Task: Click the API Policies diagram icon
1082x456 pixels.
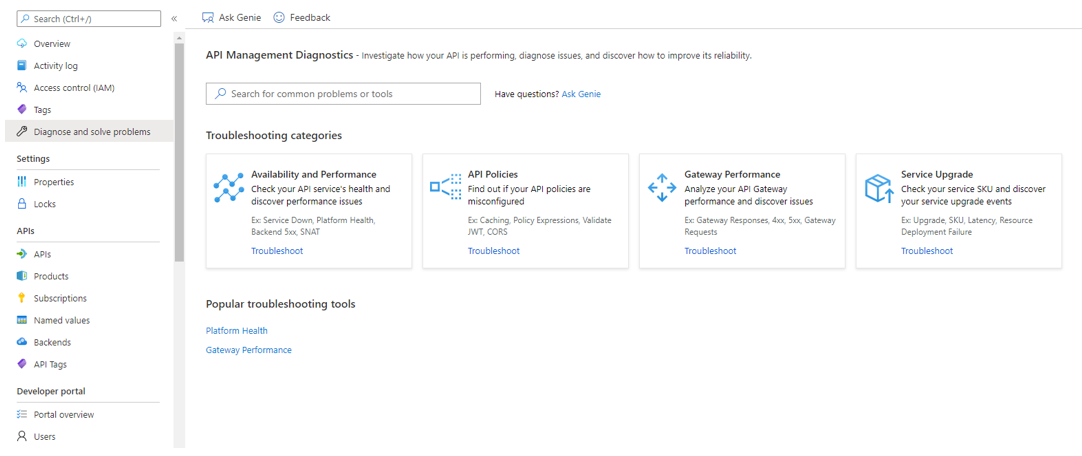Action: (x=446, y=187)
